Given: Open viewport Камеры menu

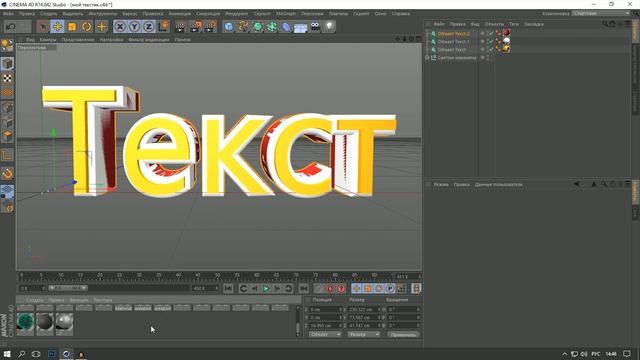Looking at the screenshot, I should click(x=48, y=40).
